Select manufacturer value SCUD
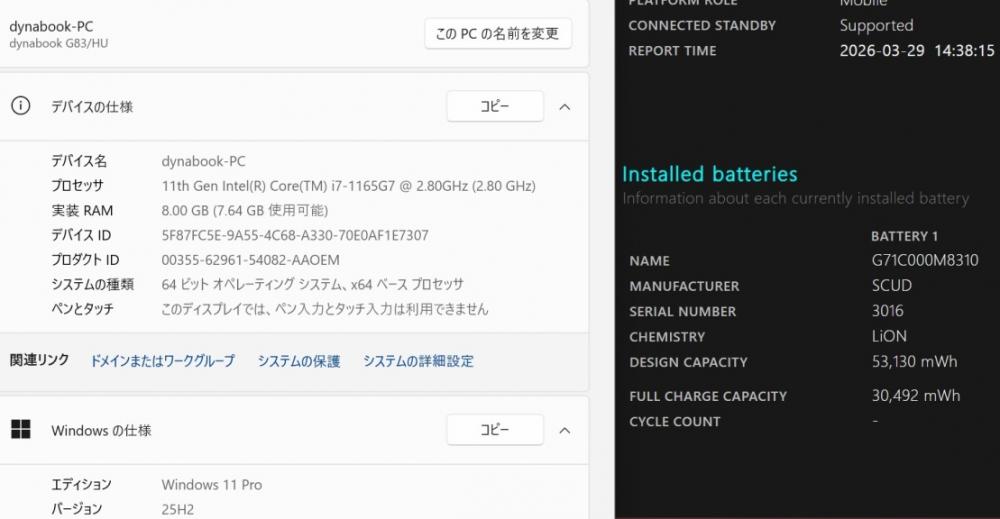 coord(892,286)
